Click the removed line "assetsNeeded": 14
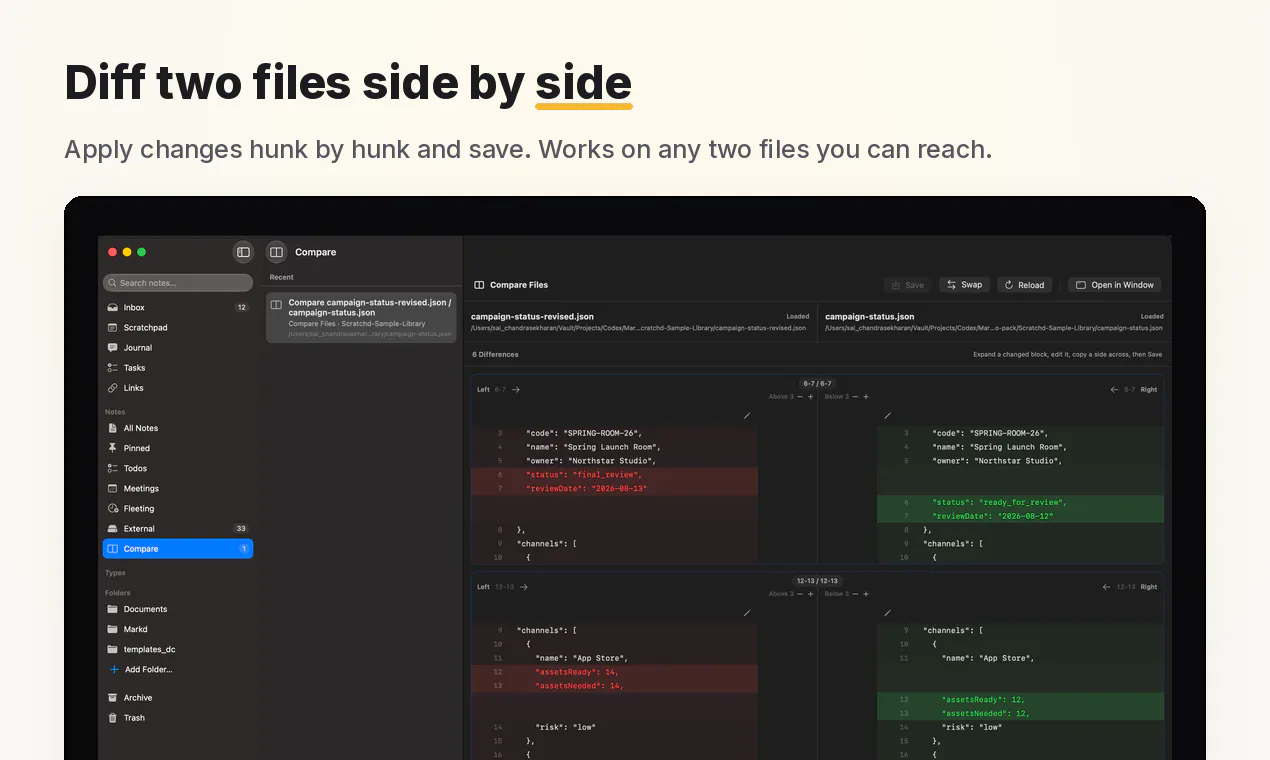The height and width of the screenshot is (760, 1270). point(579,686)
